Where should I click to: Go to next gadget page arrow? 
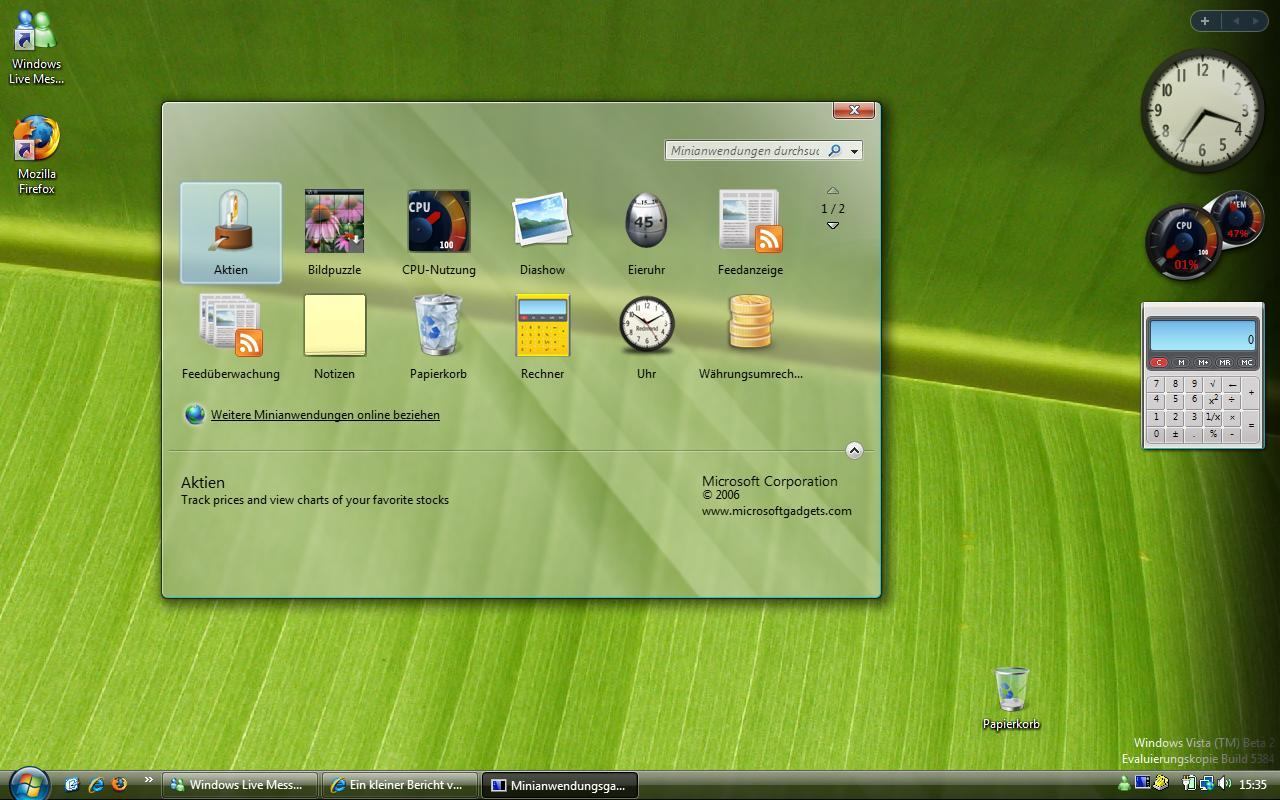coord(832,226)
